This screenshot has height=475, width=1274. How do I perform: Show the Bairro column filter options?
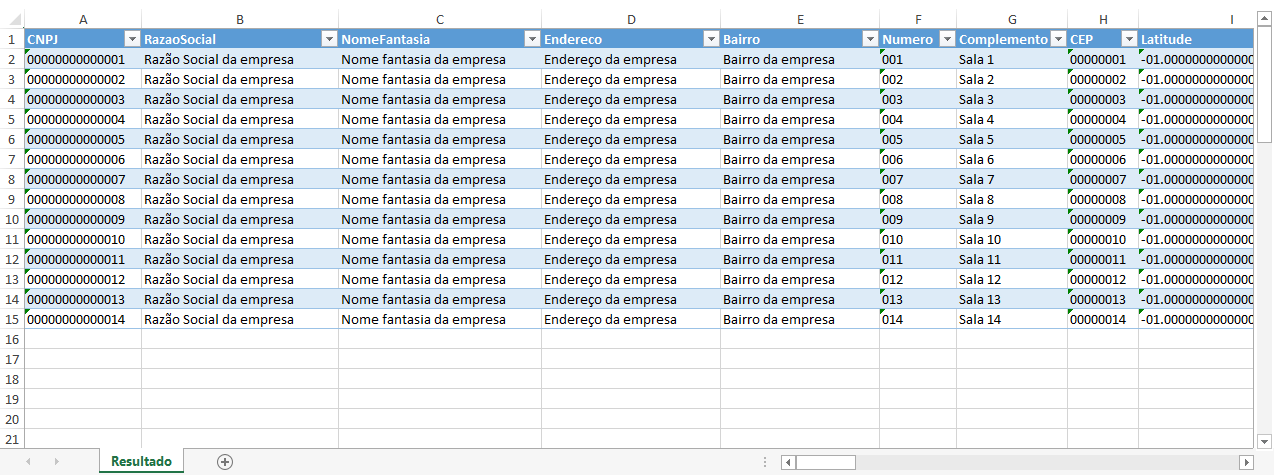(869, 39)
